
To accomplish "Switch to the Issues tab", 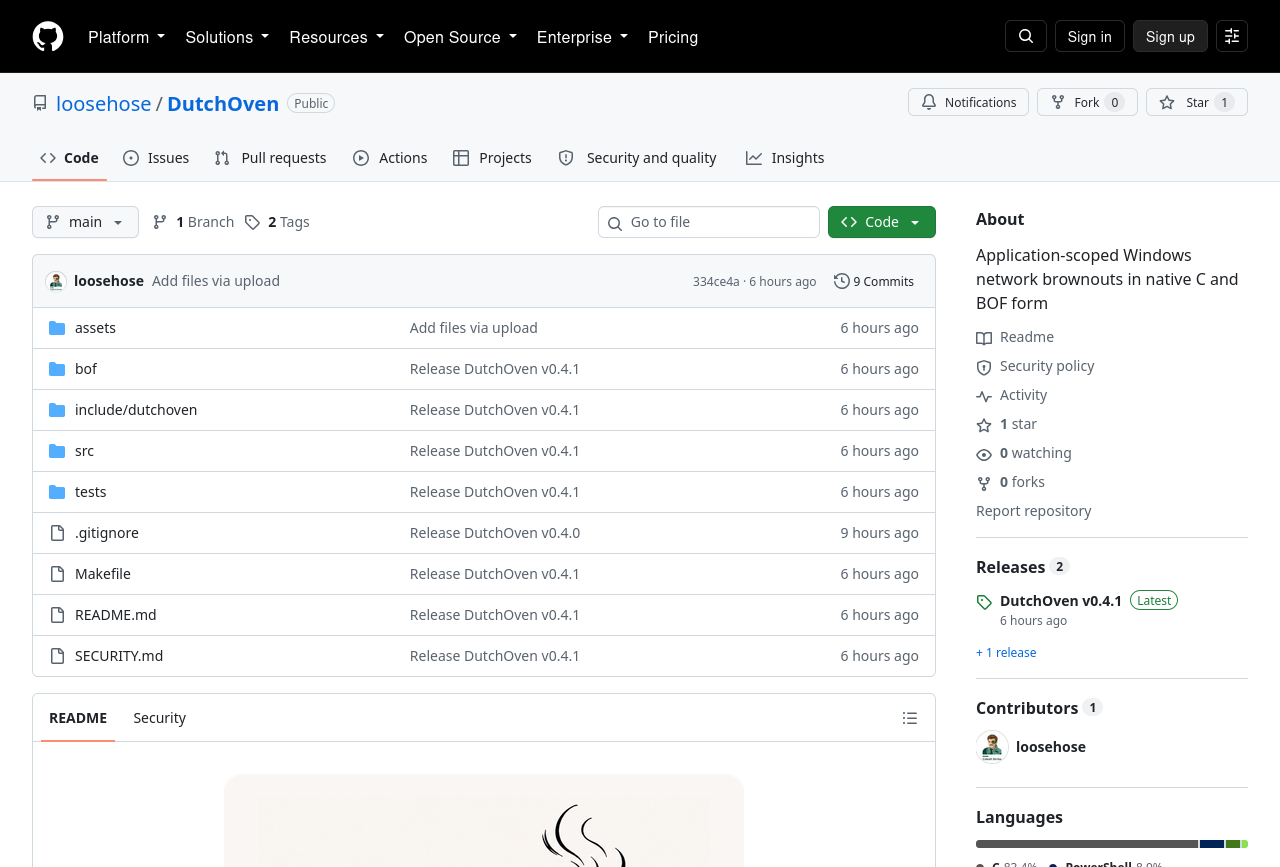I will (156, 158).
